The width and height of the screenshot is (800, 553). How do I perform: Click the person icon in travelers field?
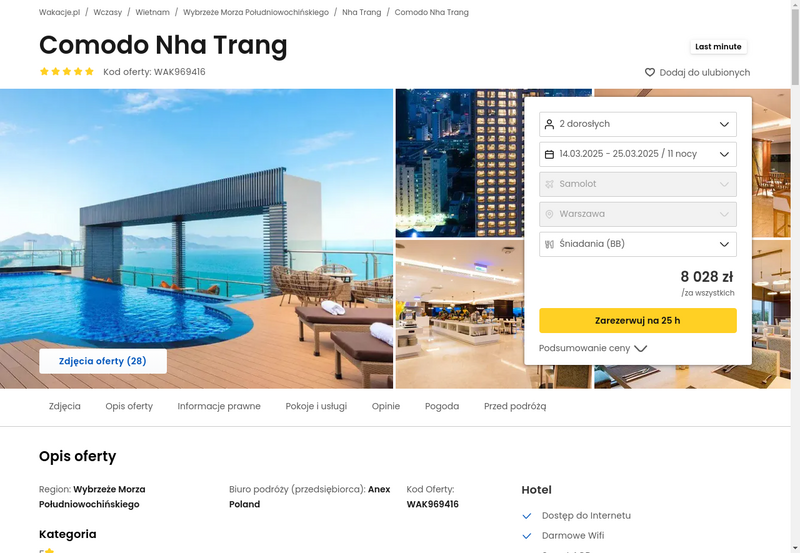(549, 124)
